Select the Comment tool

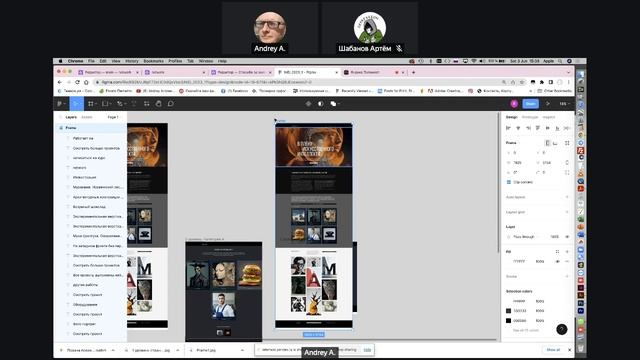pos(171,104)
